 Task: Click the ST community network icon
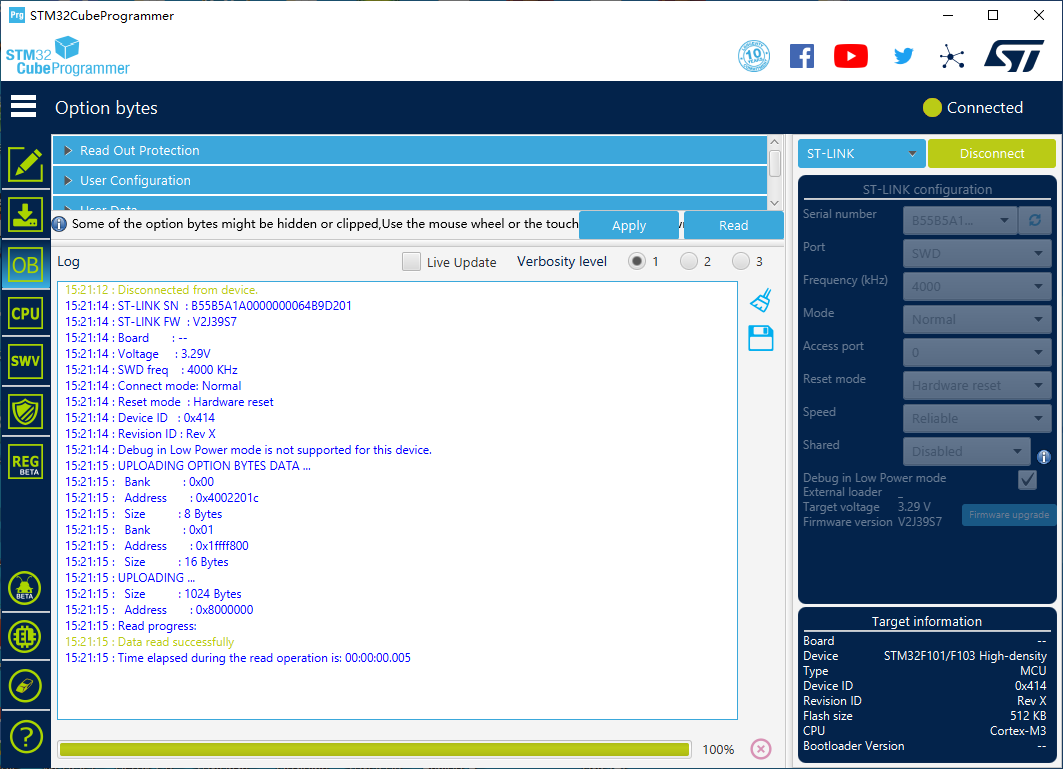point(952,56)
